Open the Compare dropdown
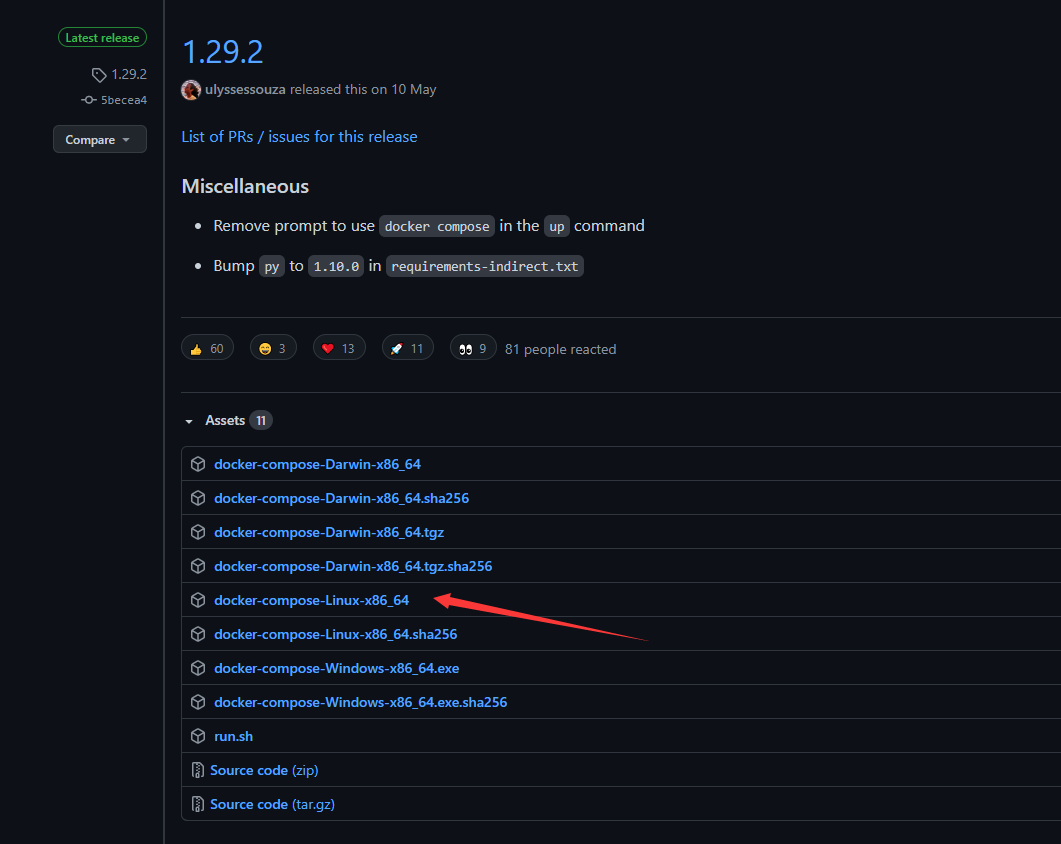Screen dimensions: 1061x844 coord(99,139)
